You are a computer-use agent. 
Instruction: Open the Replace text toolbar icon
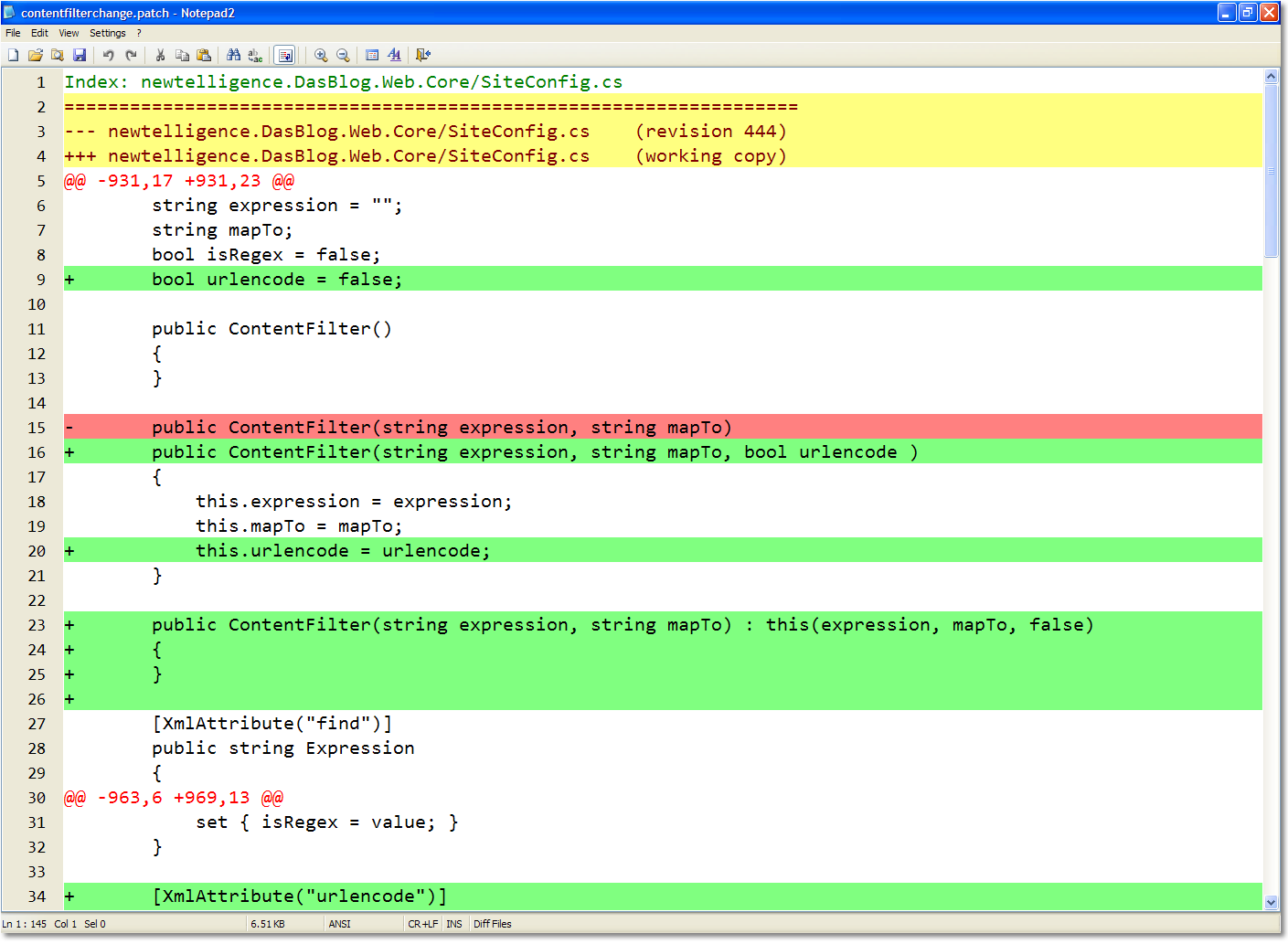[x=255, y=55]
